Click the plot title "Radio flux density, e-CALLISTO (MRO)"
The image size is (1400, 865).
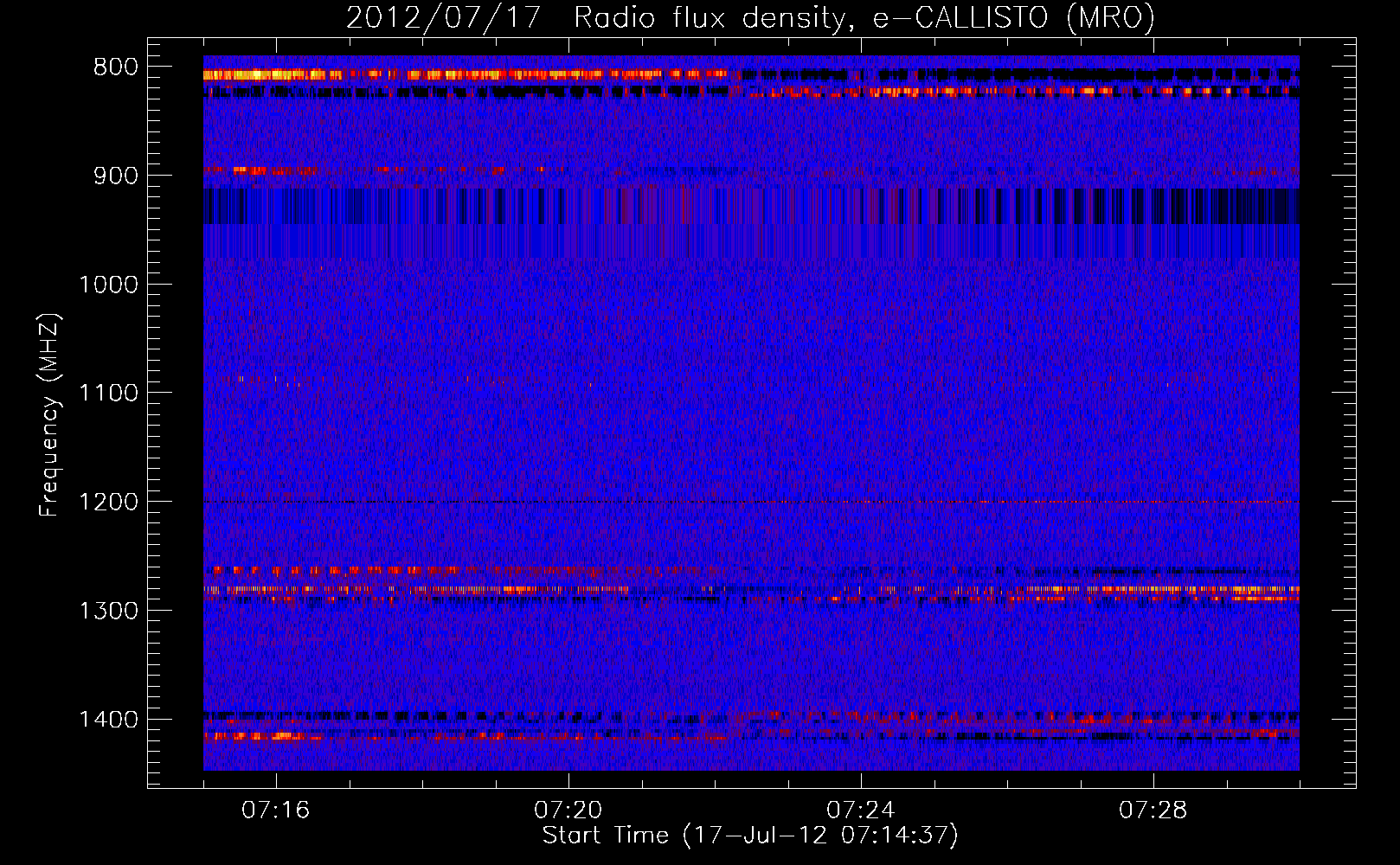[x=864, y=18]
